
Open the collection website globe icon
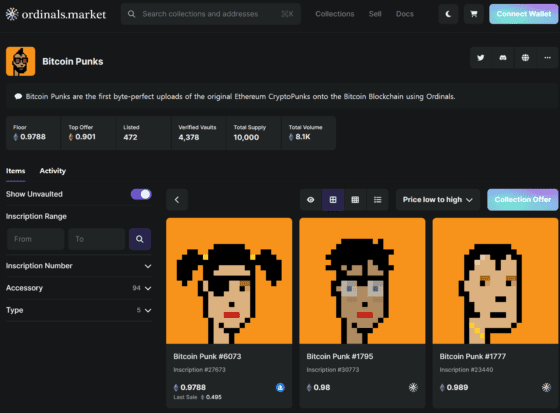(x=525, y=58)
